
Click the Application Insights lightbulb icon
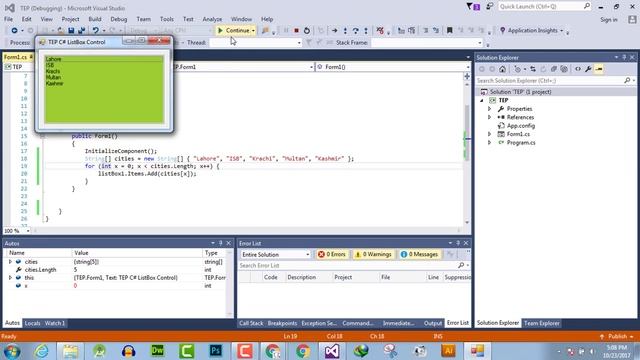502,31
